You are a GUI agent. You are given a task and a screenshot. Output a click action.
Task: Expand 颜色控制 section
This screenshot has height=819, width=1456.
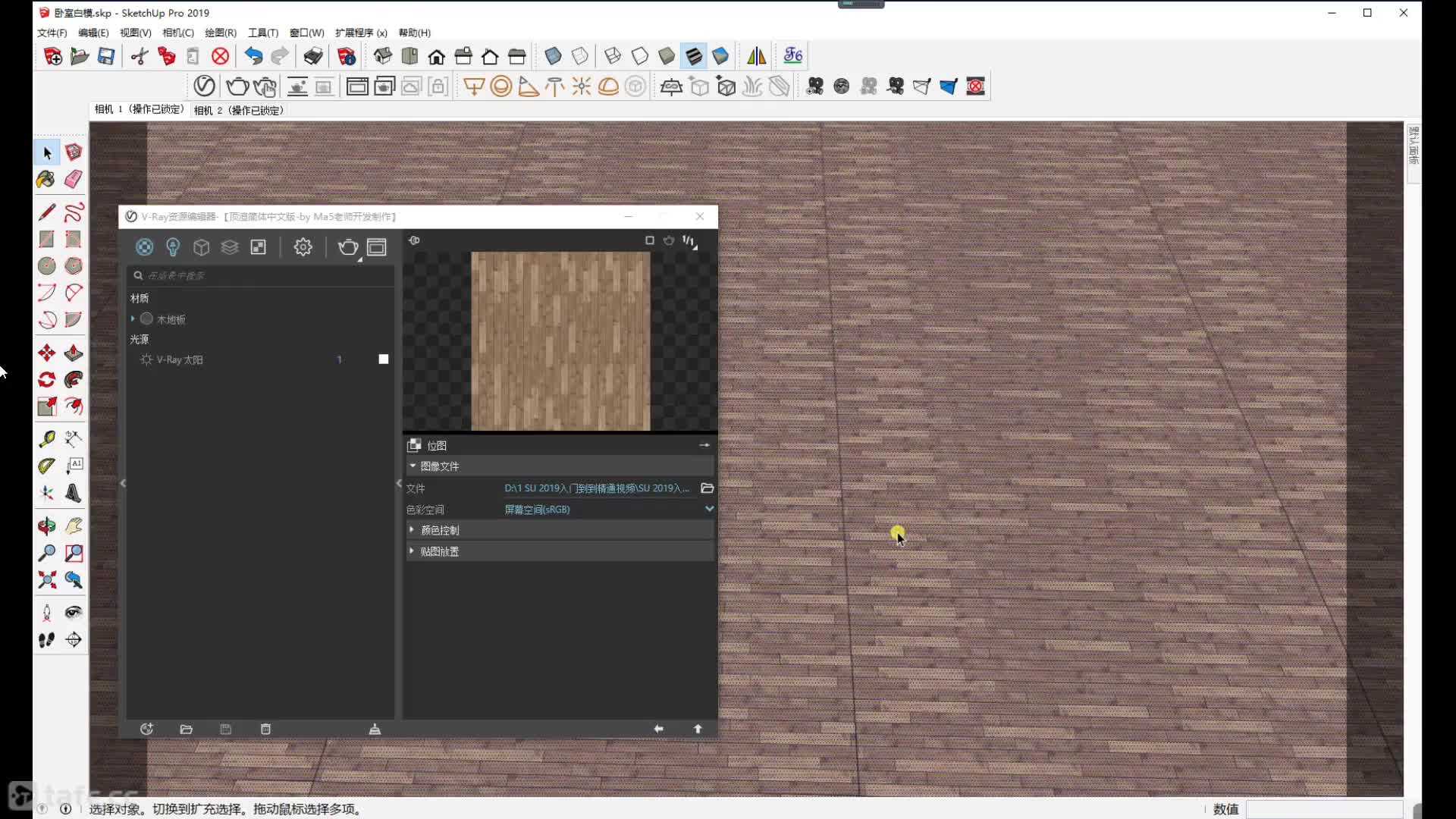pyautogui.click(x=412, y=529)
